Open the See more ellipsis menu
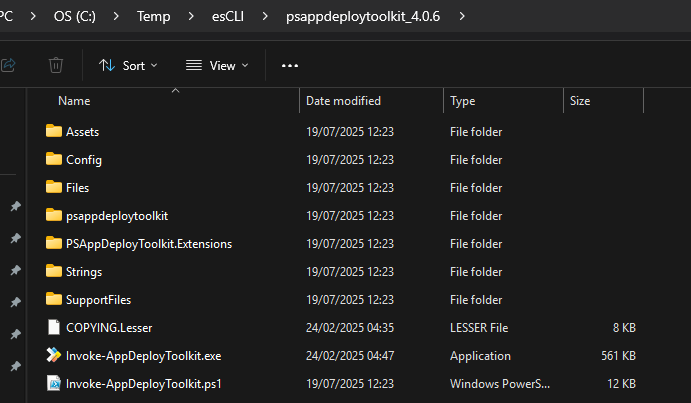The width and height of the screenshot is (691, 403). [x=290, y=66]
